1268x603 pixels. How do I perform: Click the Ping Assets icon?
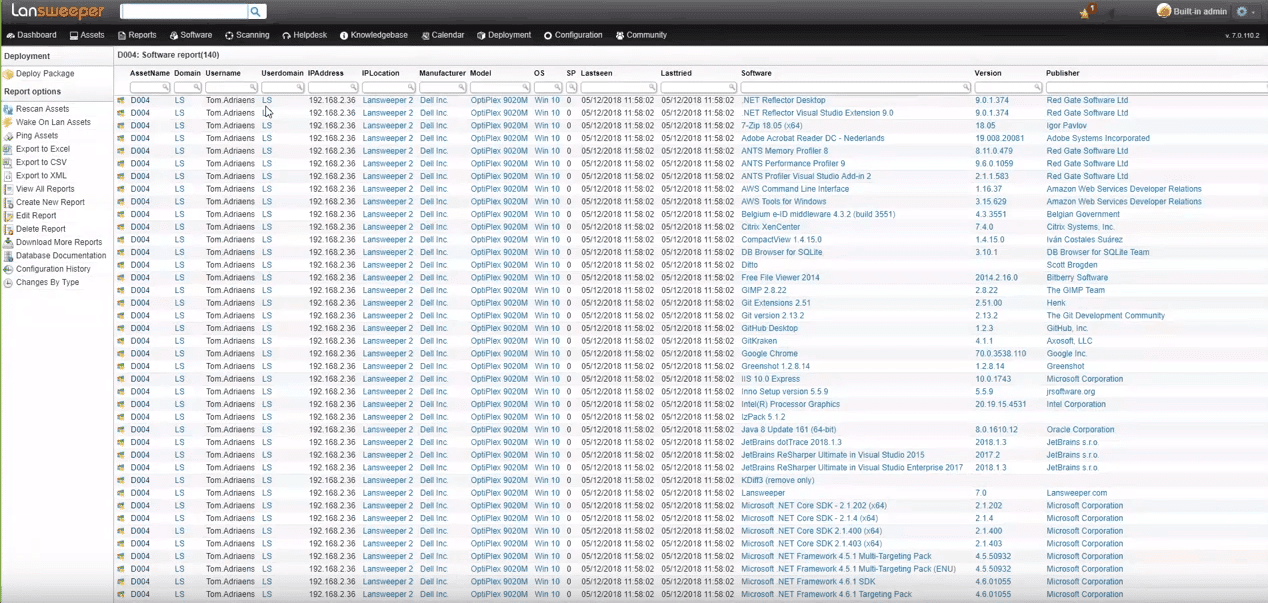(8, 136)
